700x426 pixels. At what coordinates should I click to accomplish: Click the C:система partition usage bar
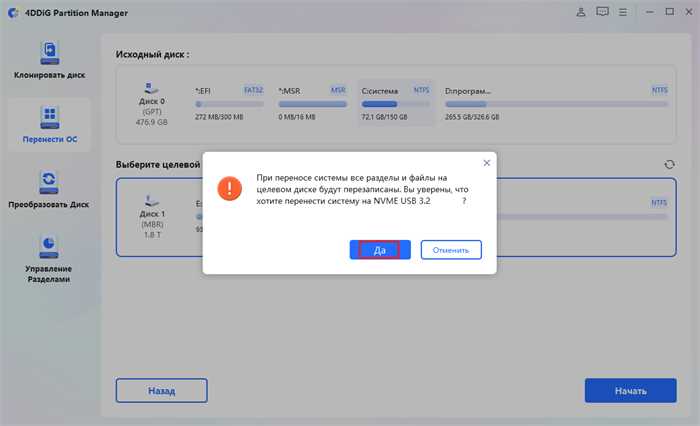pos(396,104)
